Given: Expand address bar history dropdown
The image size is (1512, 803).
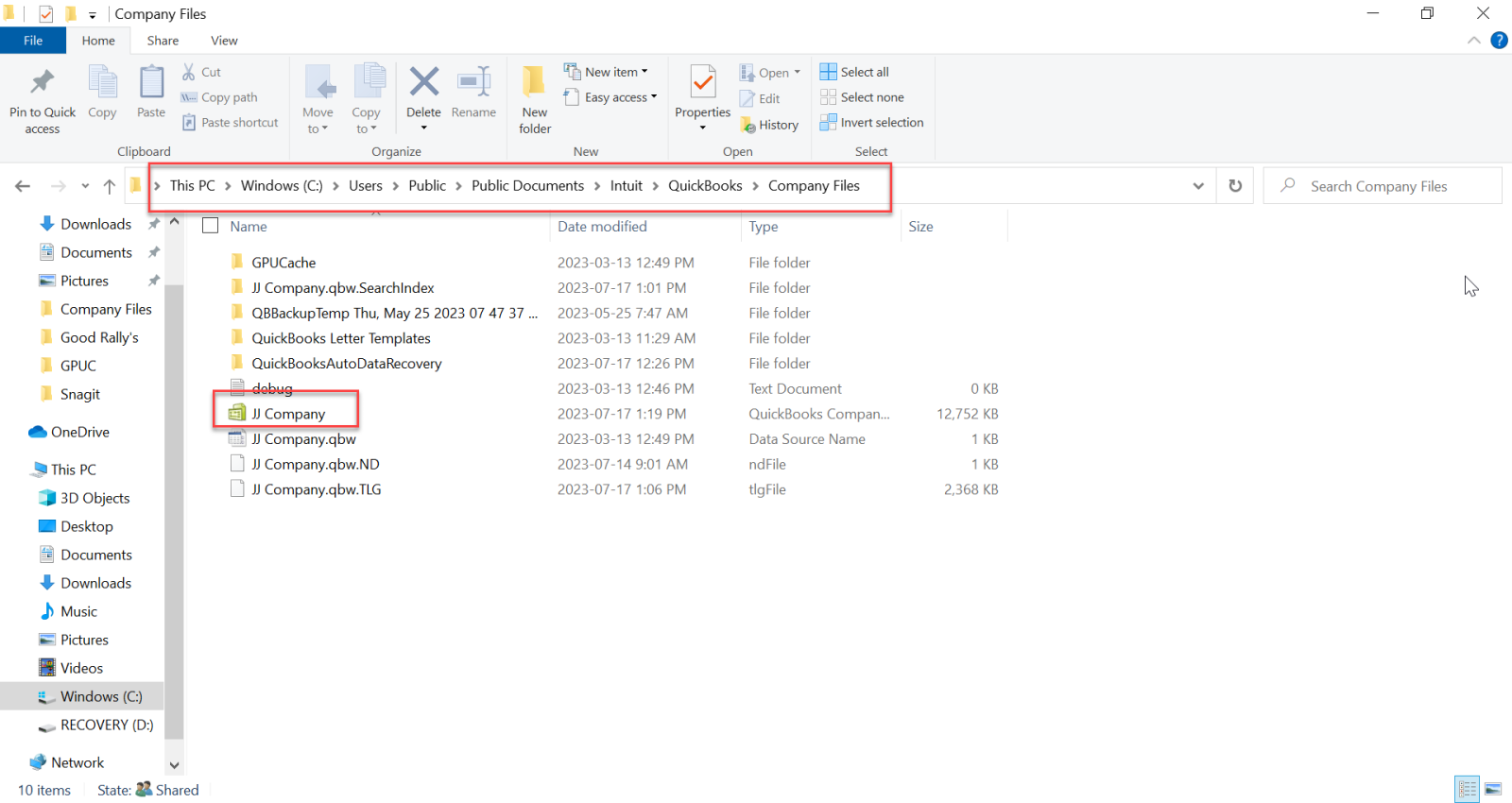Looking at the screenshot, I should (x=1198, y=186).
